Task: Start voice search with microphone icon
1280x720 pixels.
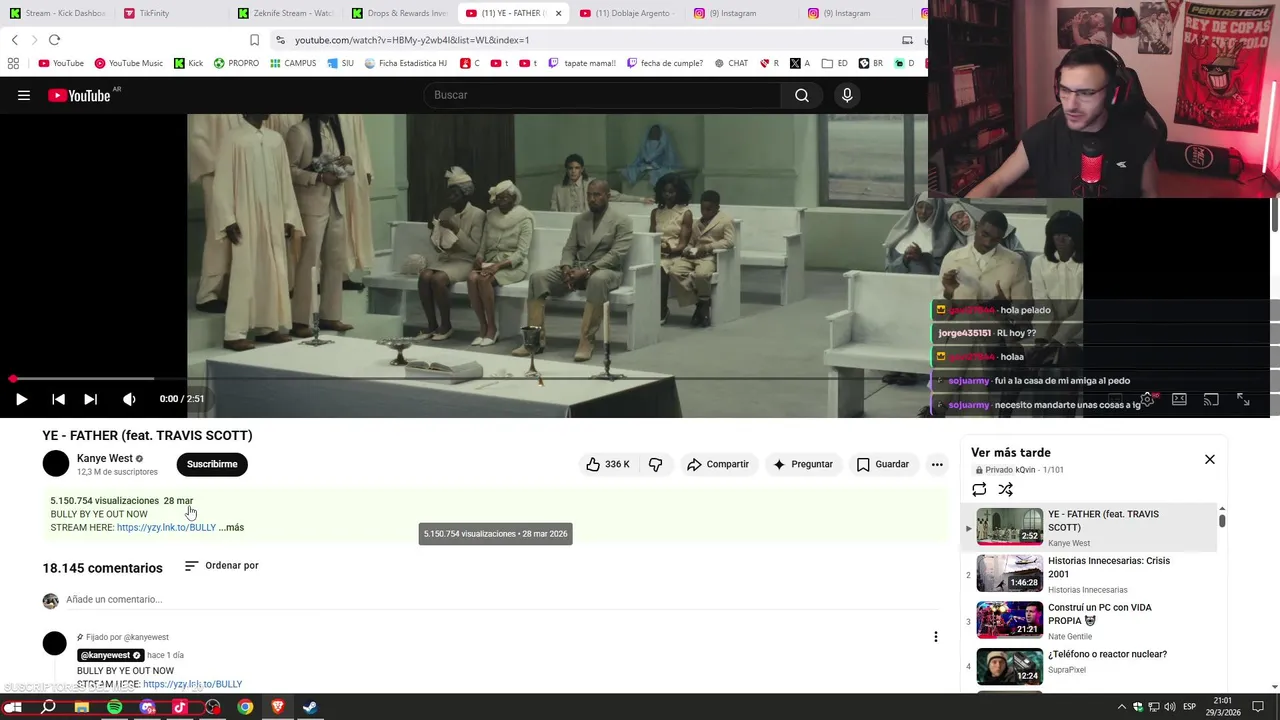Action: coord(847,95)
